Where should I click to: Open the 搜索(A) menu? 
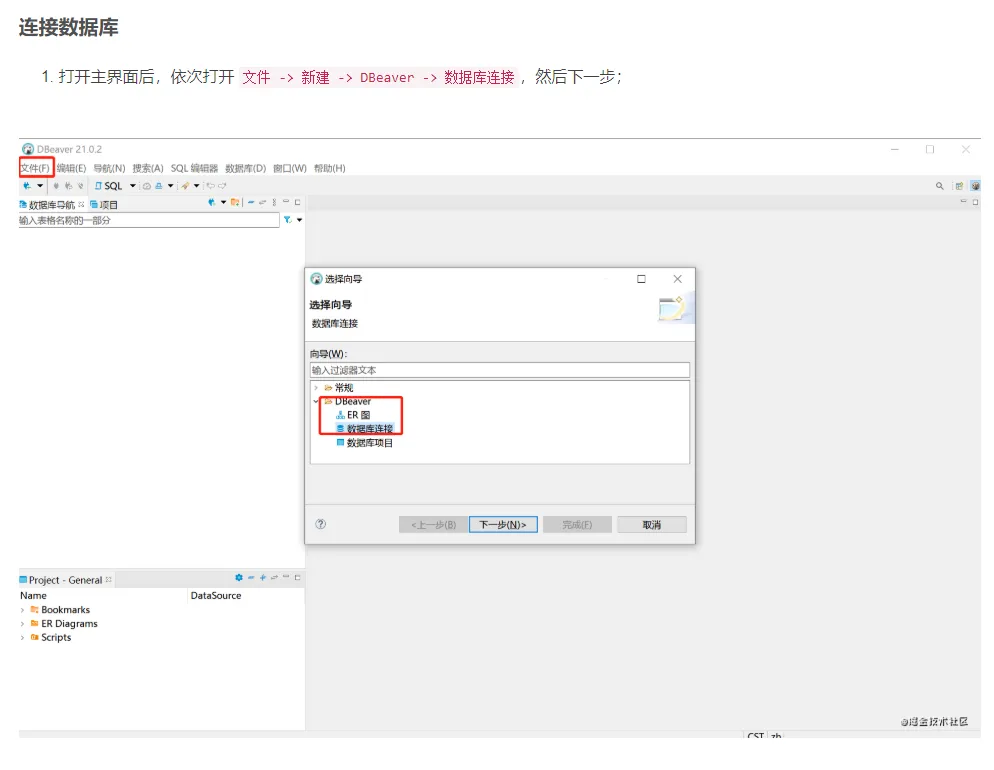148,168
